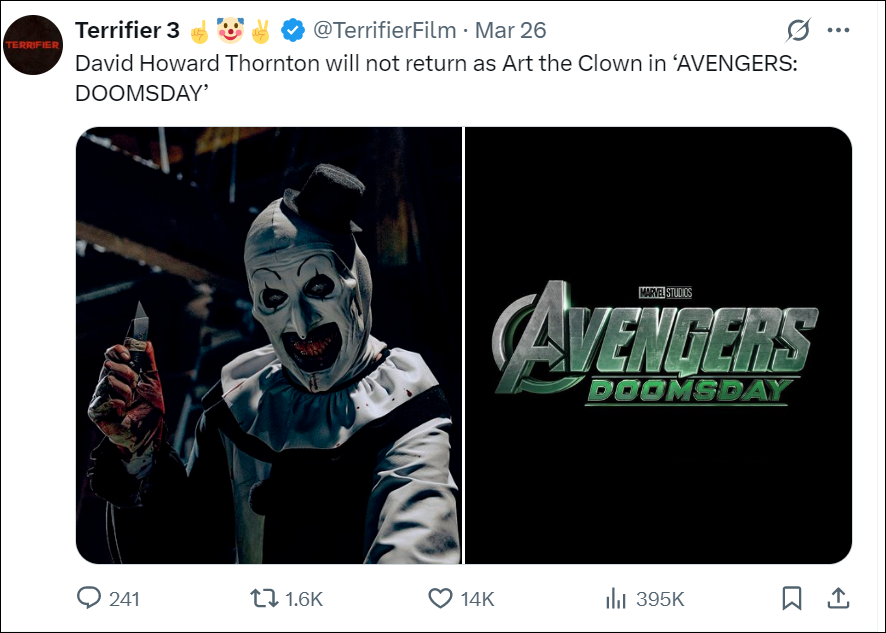This screenshot has height=633, width=886.
Task: Like the tweet with the heart icon
Action: [440, 598]
